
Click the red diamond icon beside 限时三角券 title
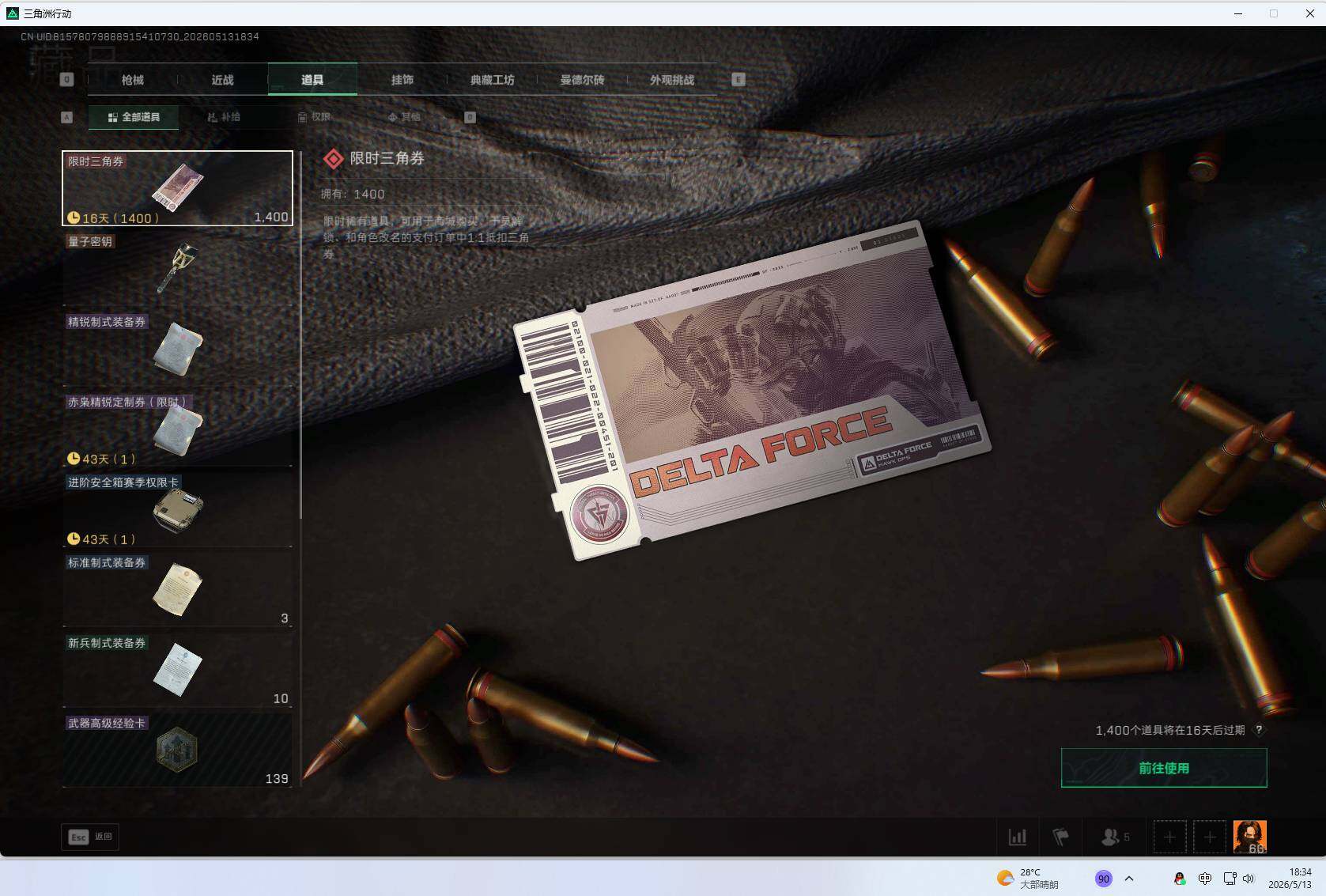point(334,159)
